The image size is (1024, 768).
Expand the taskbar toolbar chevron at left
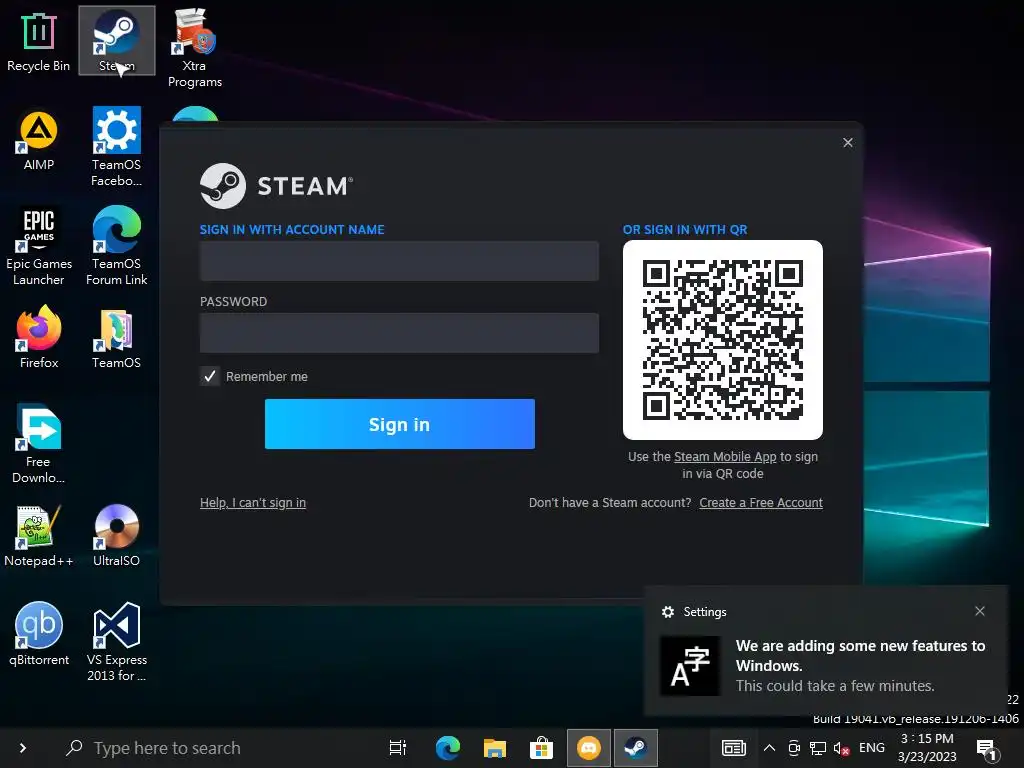(23, 748)
